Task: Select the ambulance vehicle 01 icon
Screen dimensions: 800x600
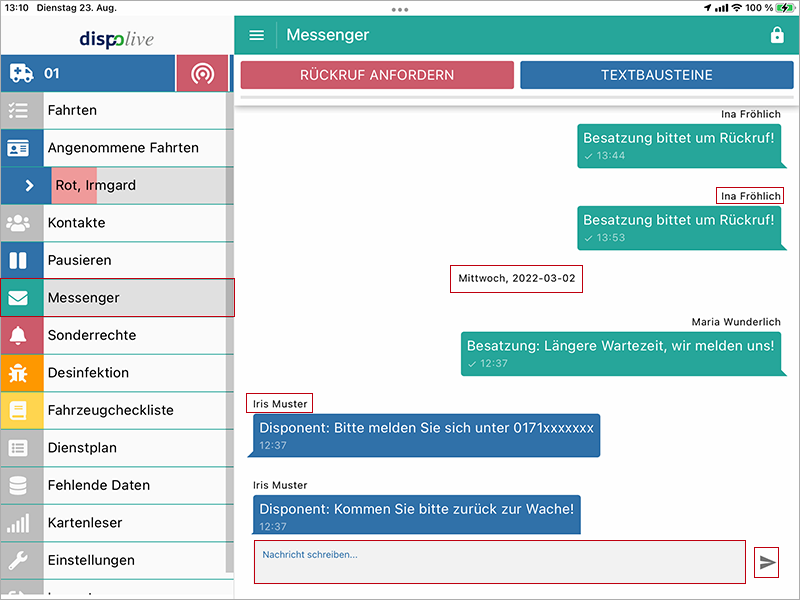Action: click(x=21, y=74)
